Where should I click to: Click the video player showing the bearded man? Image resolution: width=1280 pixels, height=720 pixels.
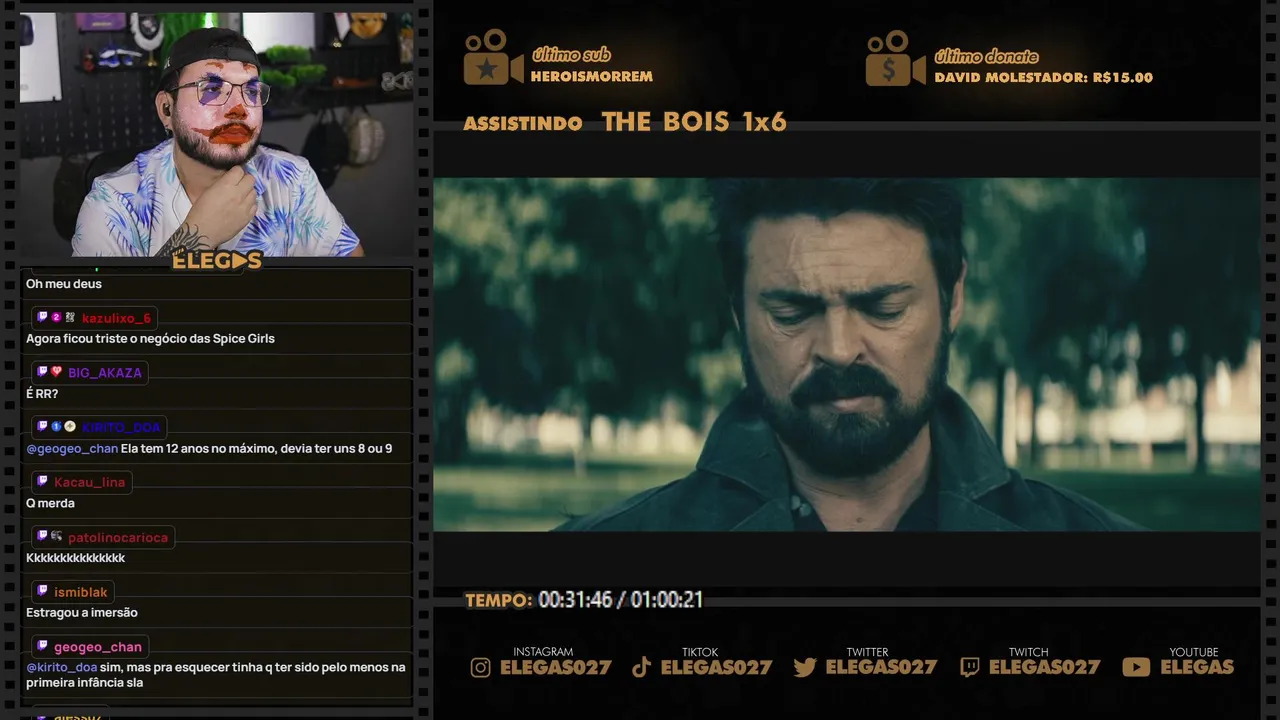[846, 354]
